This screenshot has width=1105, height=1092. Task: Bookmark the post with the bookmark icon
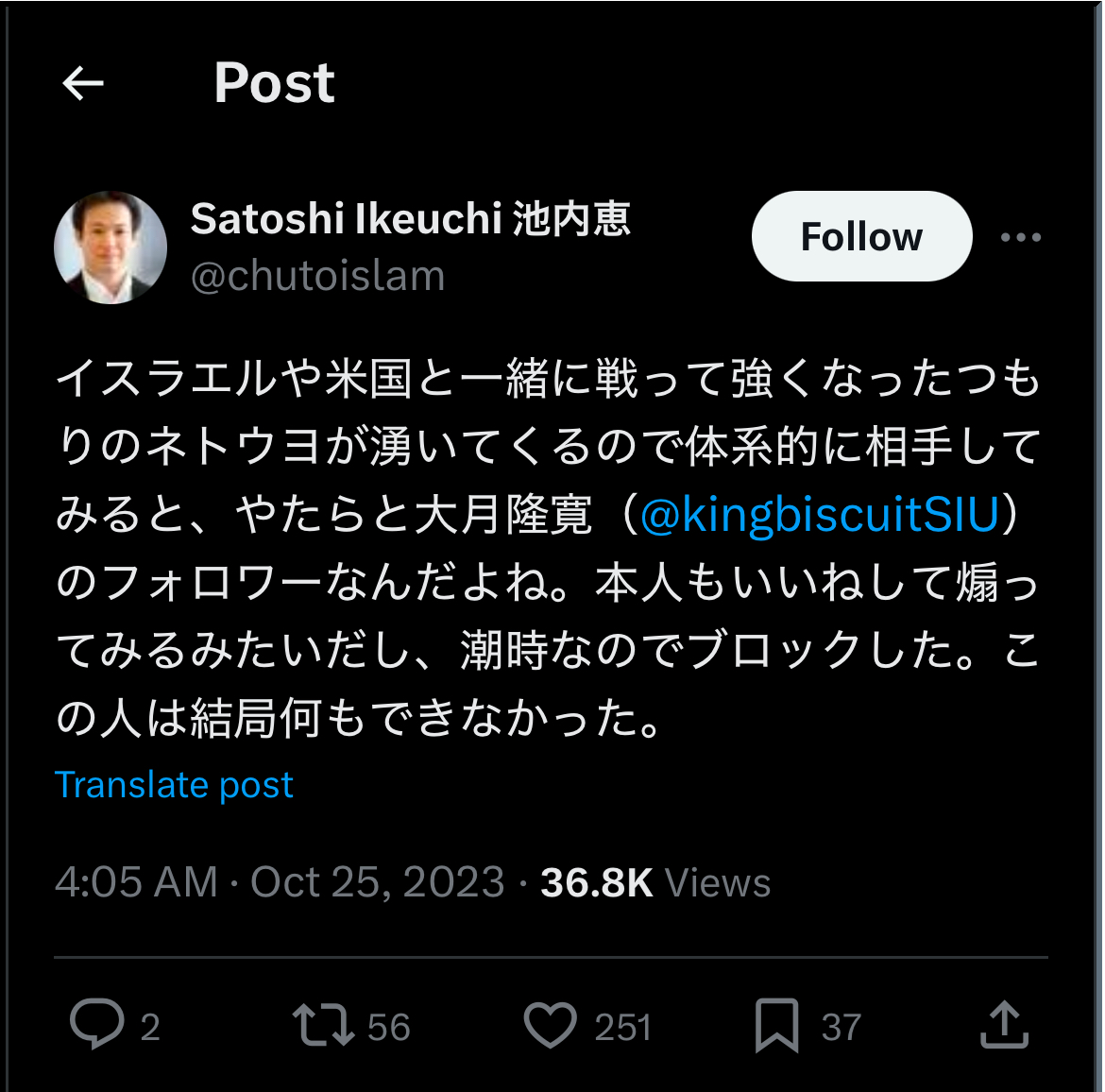776,1025
